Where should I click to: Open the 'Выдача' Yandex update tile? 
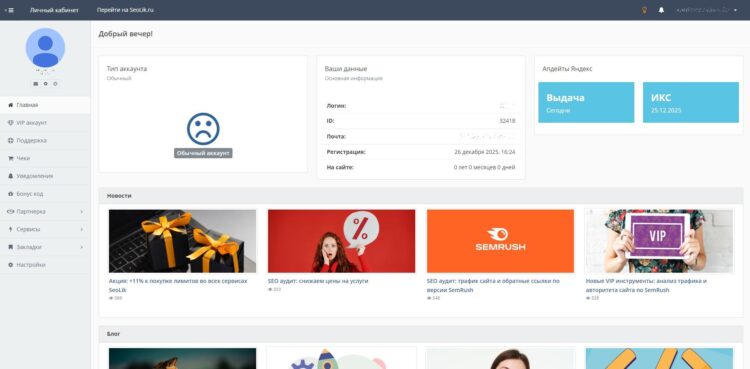click(586, 102)
